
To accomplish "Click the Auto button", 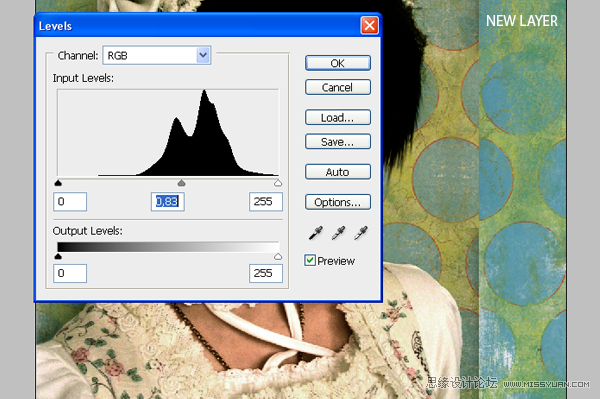I will click(338, 172).
